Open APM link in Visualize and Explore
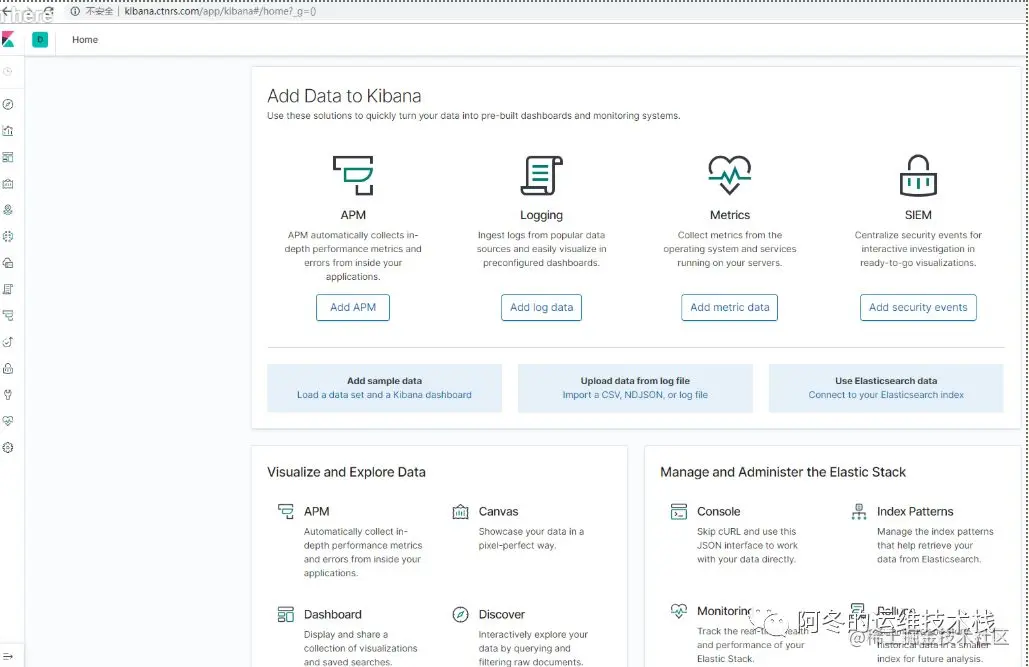This screenshot has width=1029, height=667. (316, 511)
